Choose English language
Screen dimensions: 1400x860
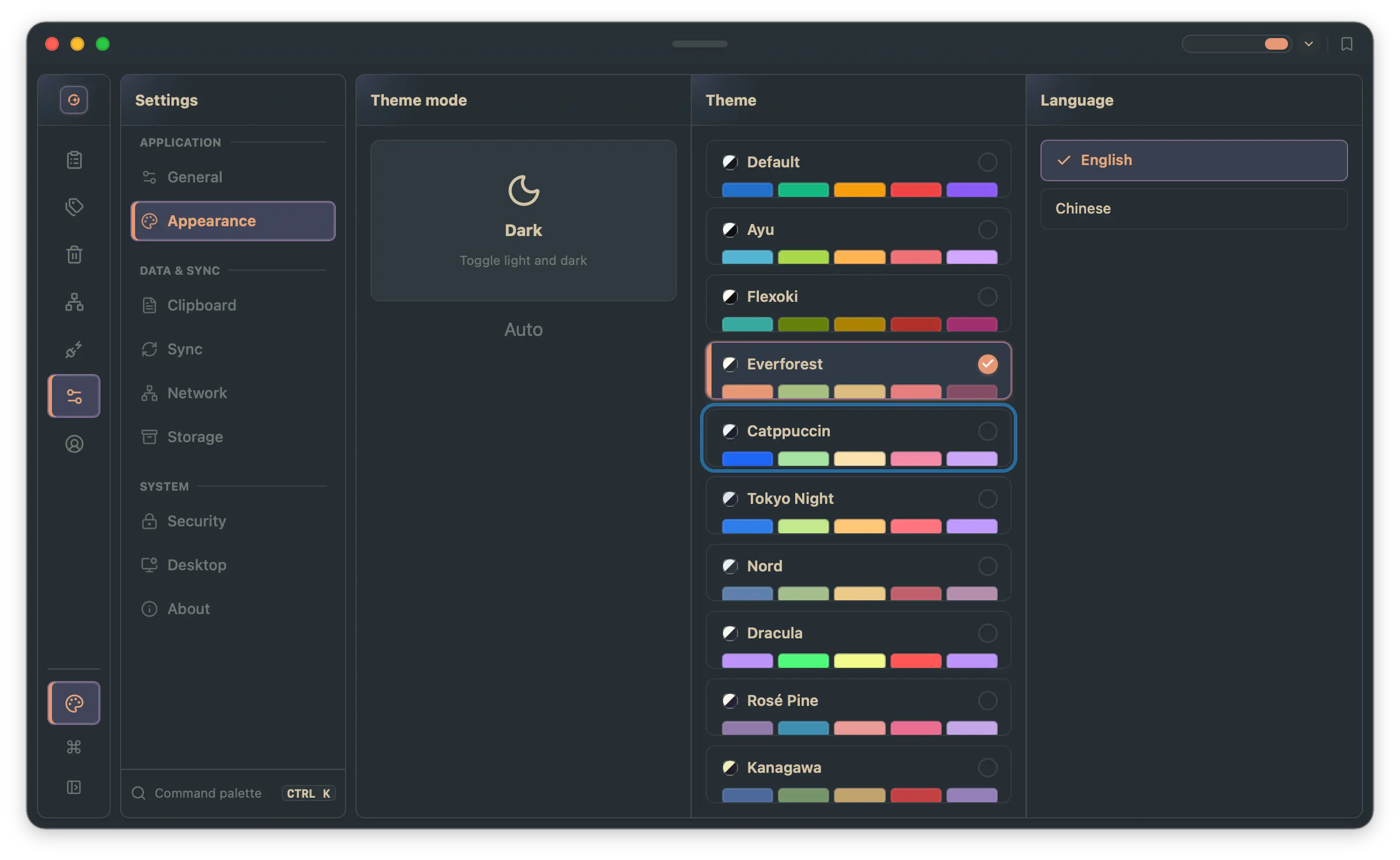(1193, 160)
